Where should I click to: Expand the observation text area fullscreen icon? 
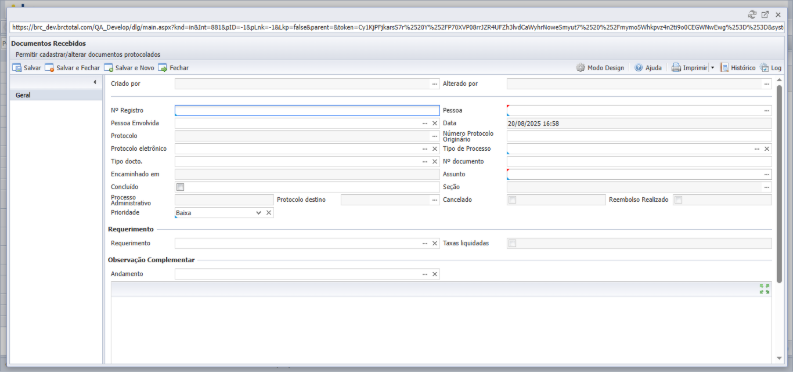click(765, 289)
